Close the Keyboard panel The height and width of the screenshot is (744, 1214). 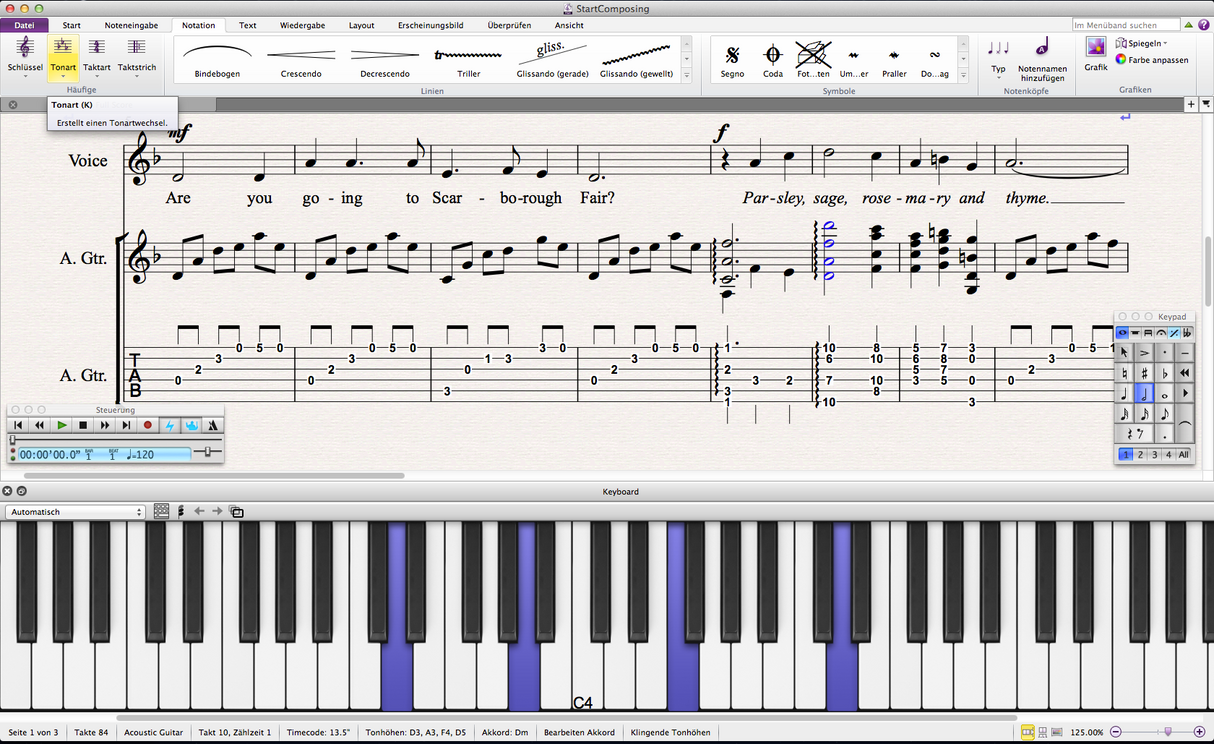(7, 491)
